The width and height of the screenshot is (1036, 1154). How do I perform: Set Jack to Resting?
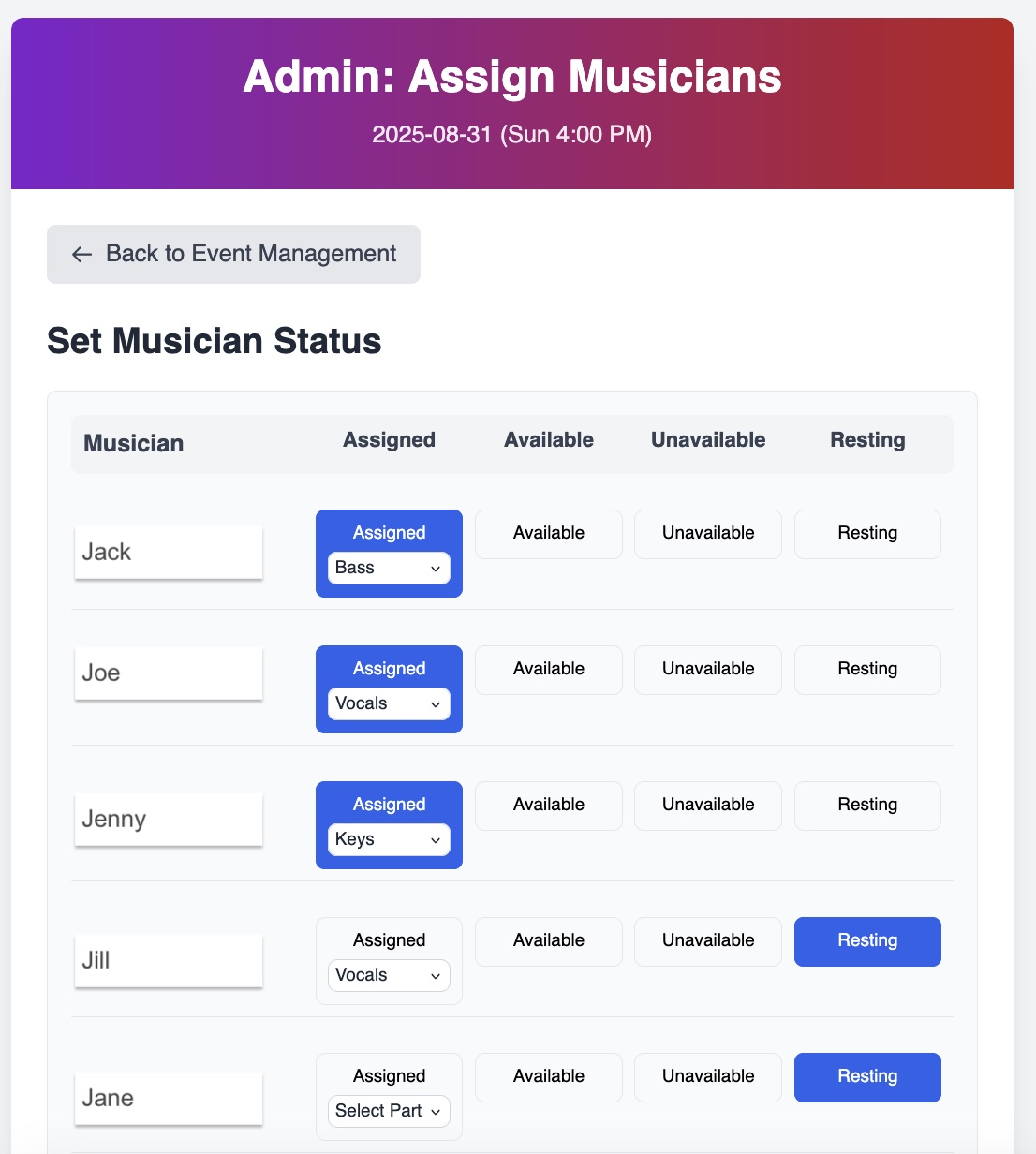click(867, 534)
